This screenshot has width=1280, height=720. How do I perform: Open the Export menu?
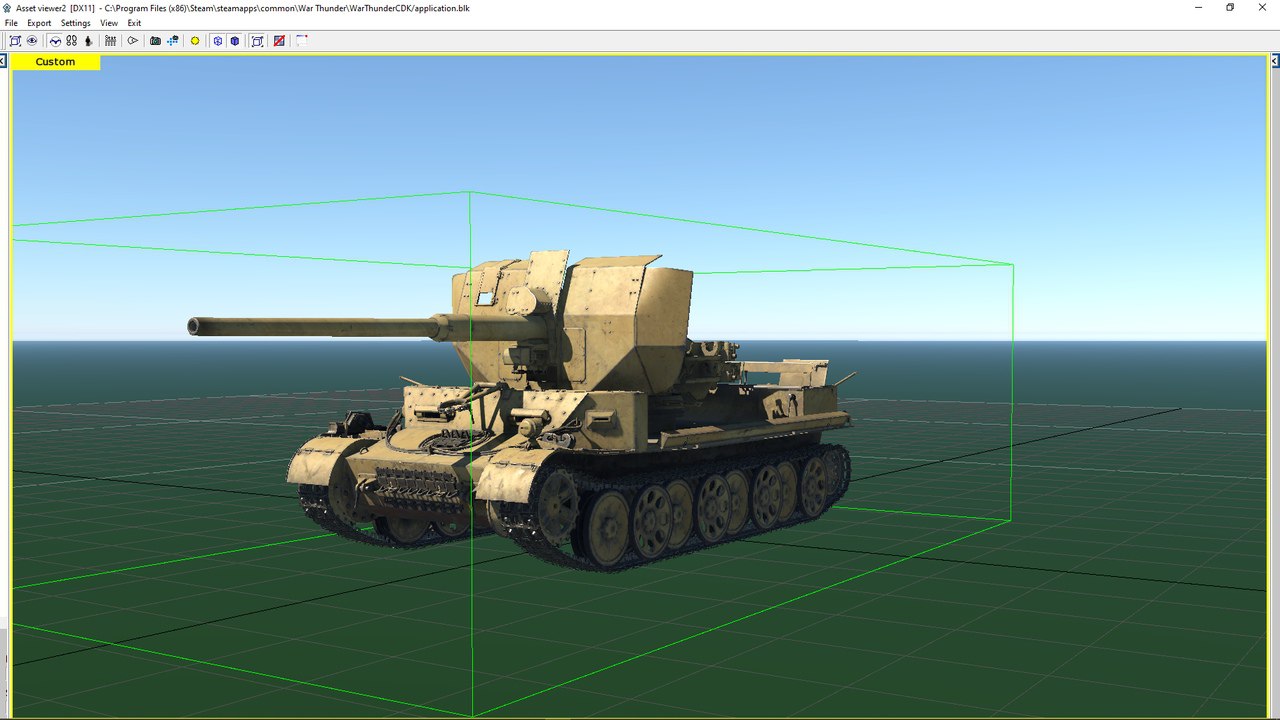pyautogui.click(x=39, y=23)
